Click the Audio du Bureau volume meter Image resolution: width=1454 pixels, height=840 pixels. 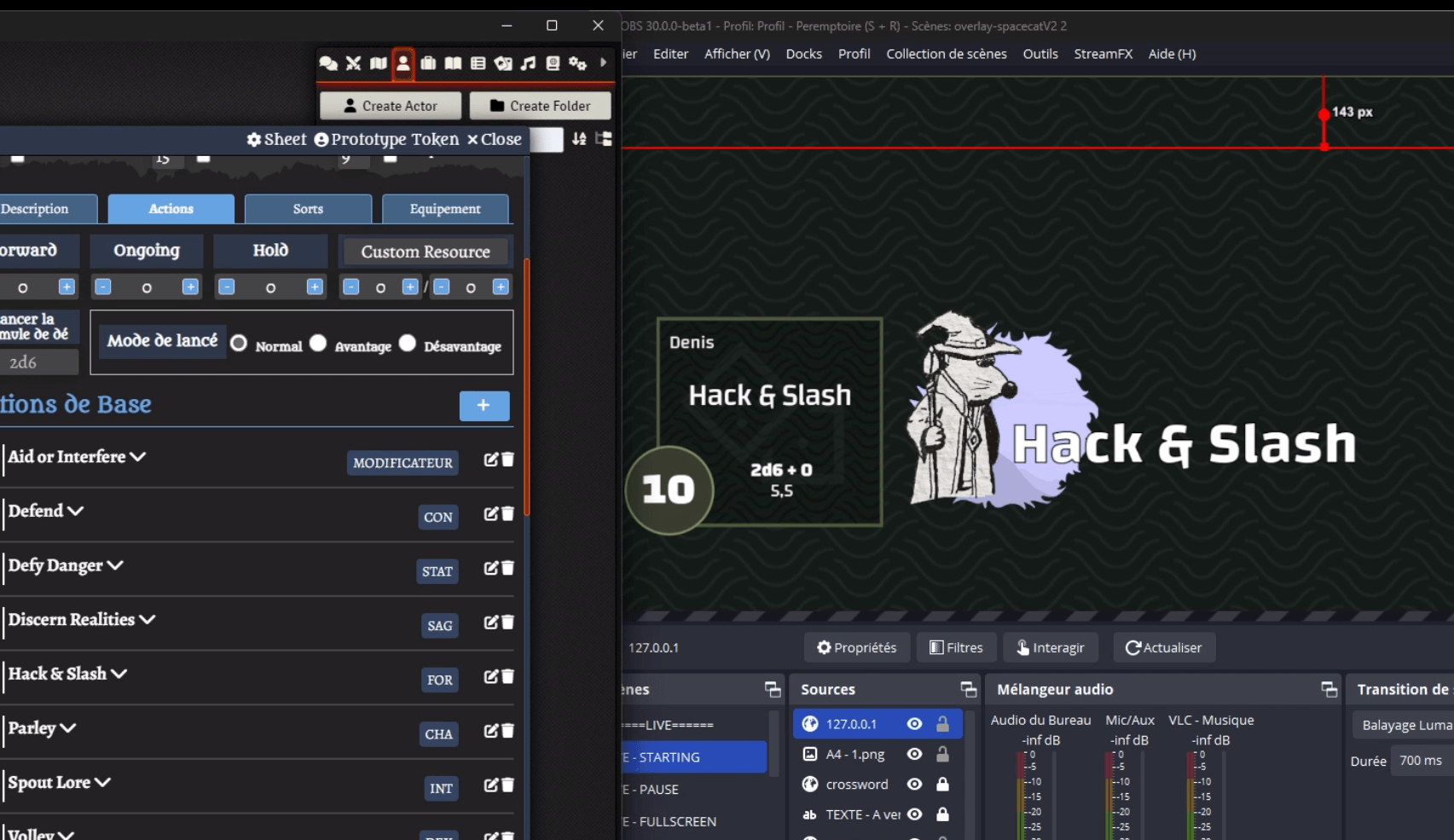(x=1022, y=793)
